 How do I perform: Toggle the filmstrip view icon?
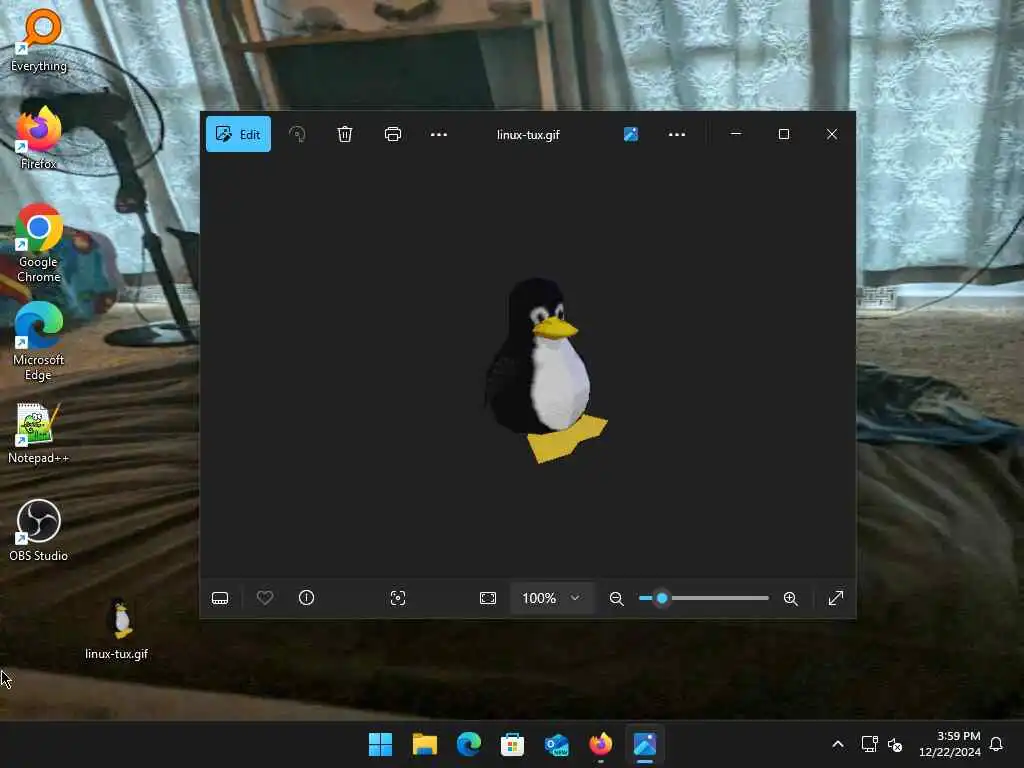coord(220,598)
